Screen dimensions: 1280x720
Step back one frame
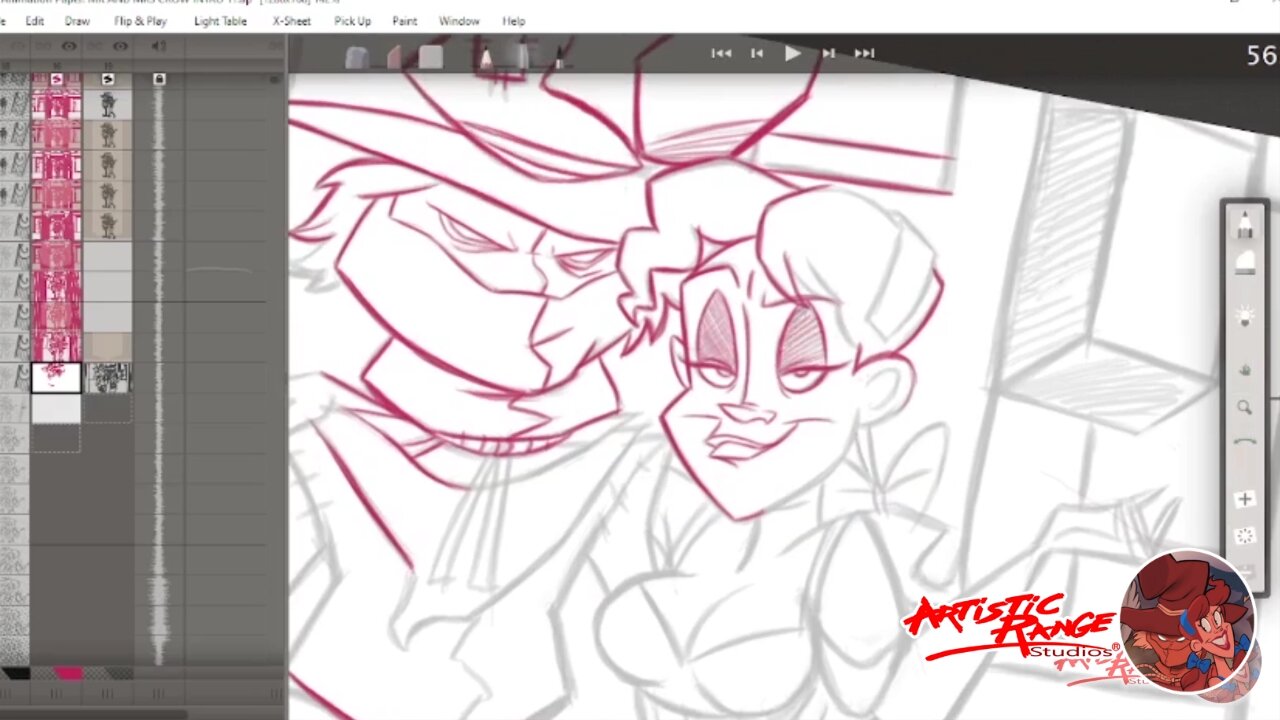[x=757, y=53]
